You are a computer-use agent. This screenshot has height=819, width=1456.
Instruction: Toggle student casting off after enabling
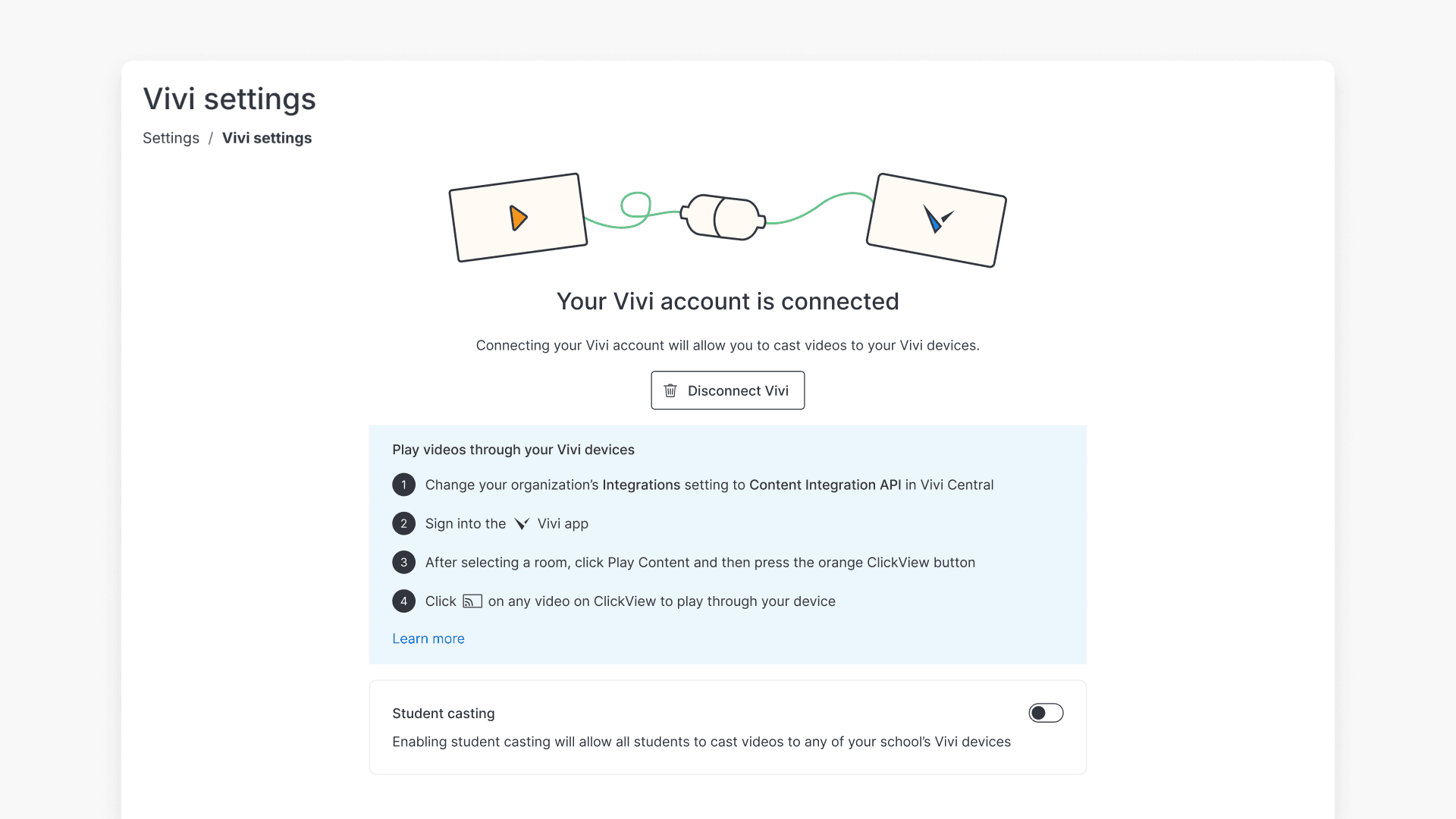click(1046, 713)
